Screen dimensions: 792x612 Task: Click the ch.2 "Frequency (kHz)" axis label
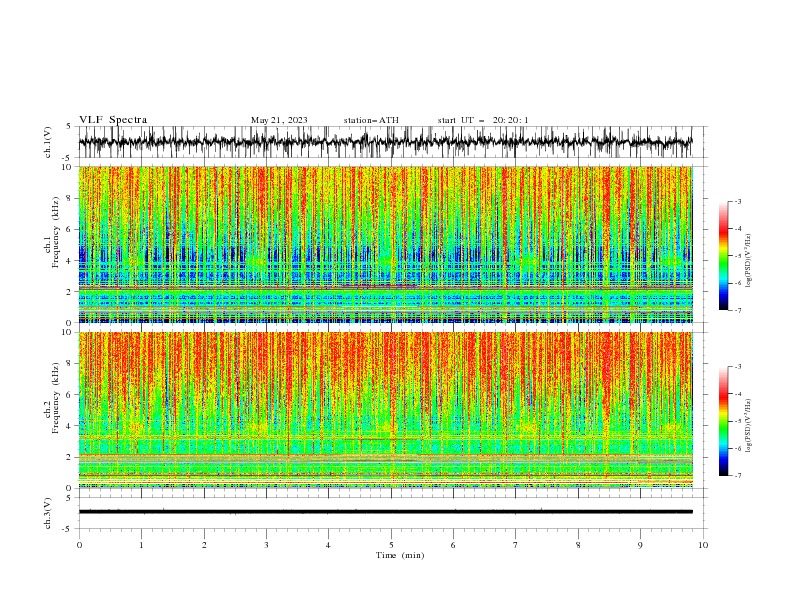coord(56,398)
